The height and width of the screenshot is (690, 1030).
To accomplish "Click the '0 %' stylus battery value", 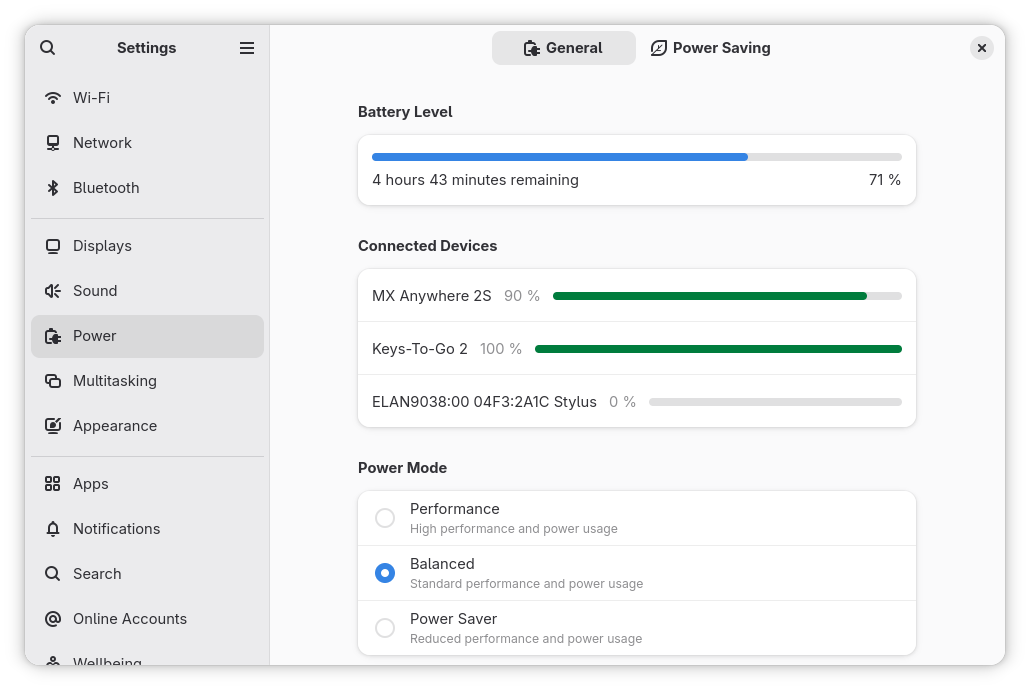I will [622, 402].
